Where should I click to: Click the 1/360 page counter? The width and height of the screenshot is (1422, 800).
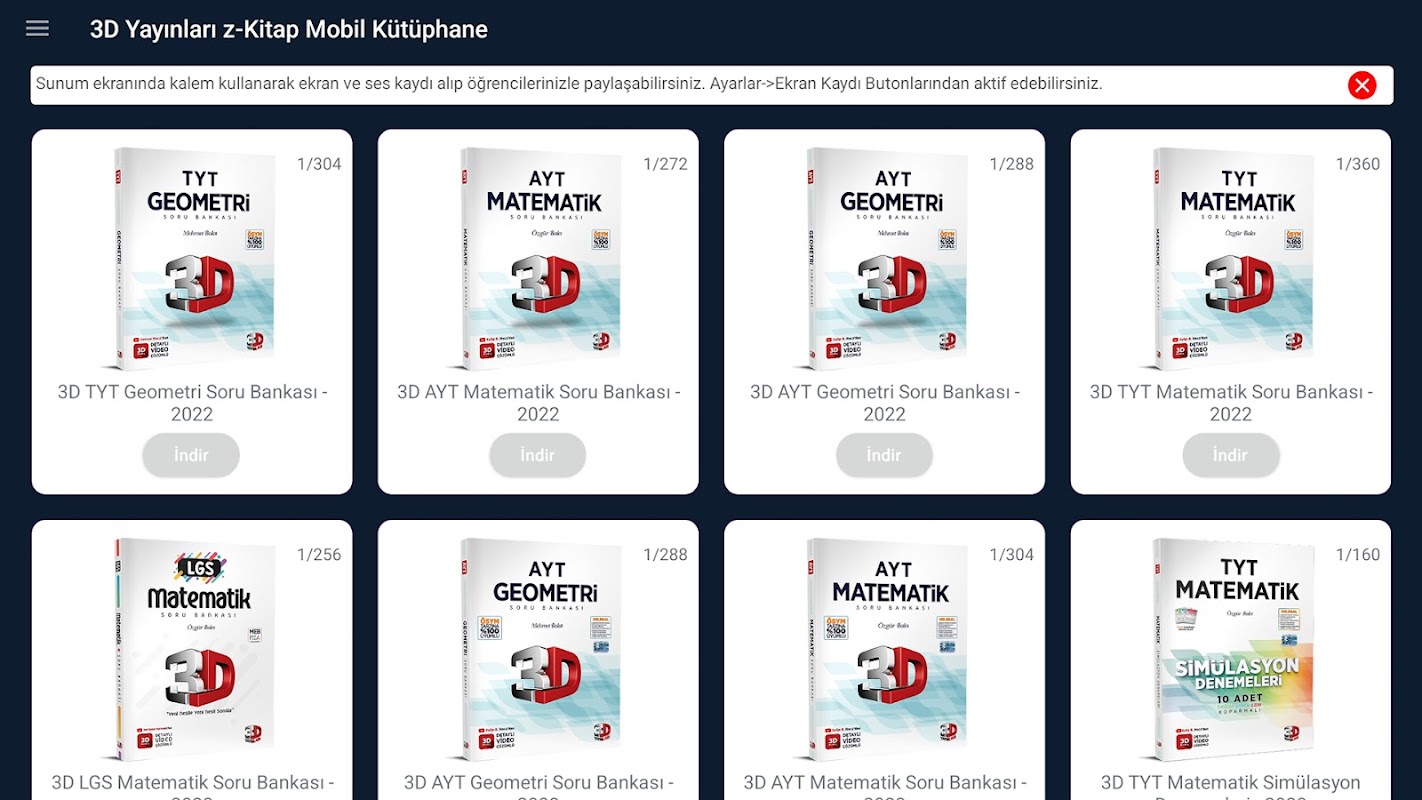[1358, 164]
